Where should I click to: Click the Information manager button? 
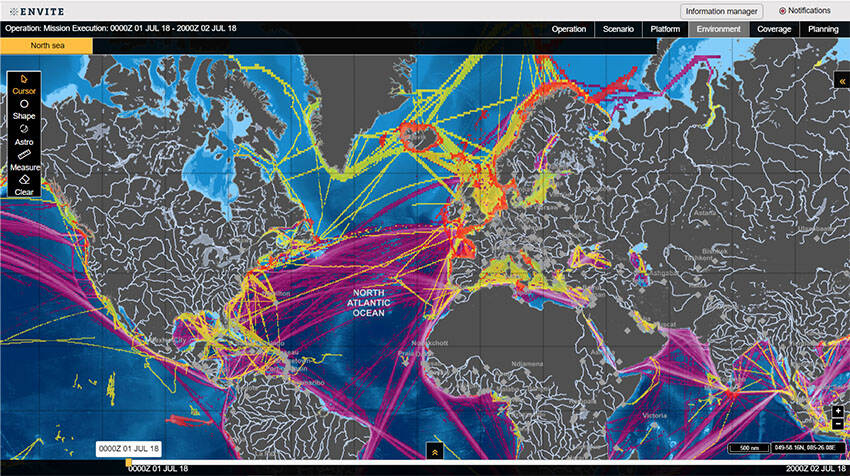(x=721, y=11)
